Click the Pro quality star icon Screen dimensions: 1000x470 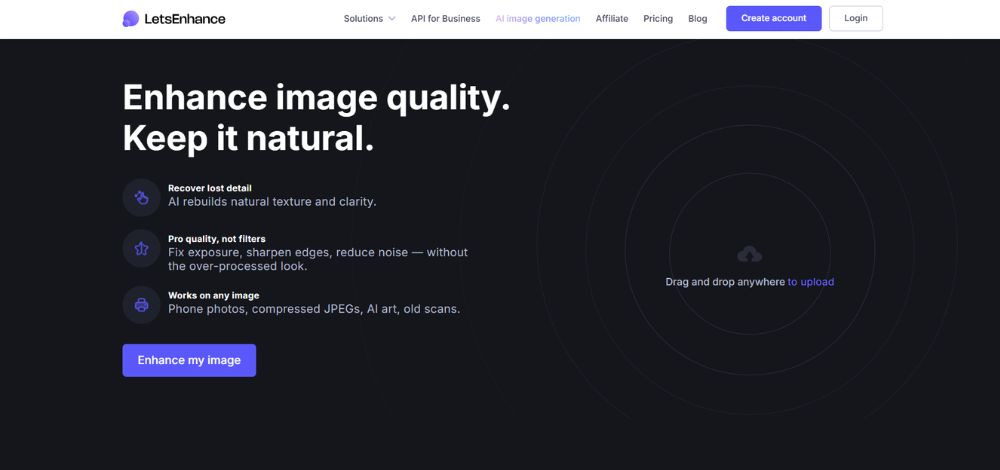tap(142, 249)
